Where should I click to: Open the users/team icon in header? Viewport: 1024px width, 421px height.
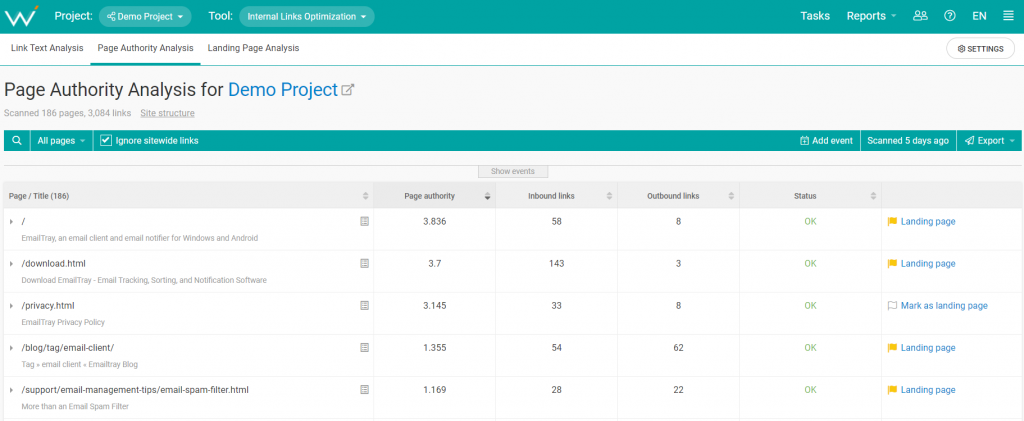pos(920,16)
